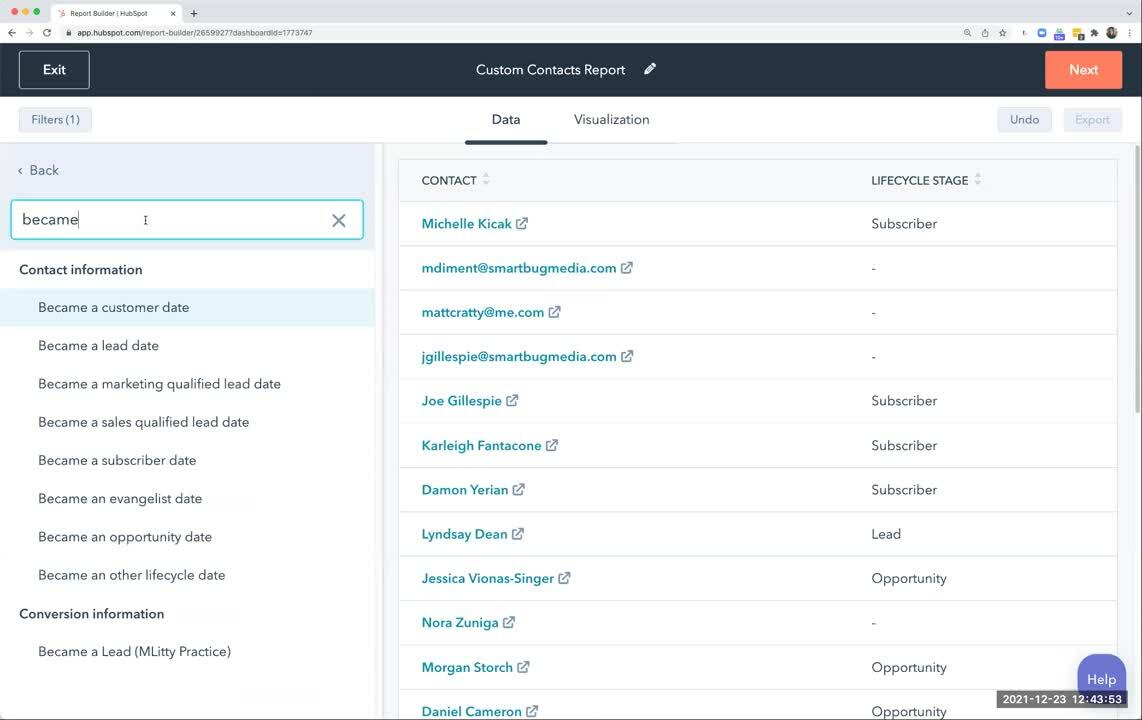Open Joe Gillespie contact link

point(461,400)
